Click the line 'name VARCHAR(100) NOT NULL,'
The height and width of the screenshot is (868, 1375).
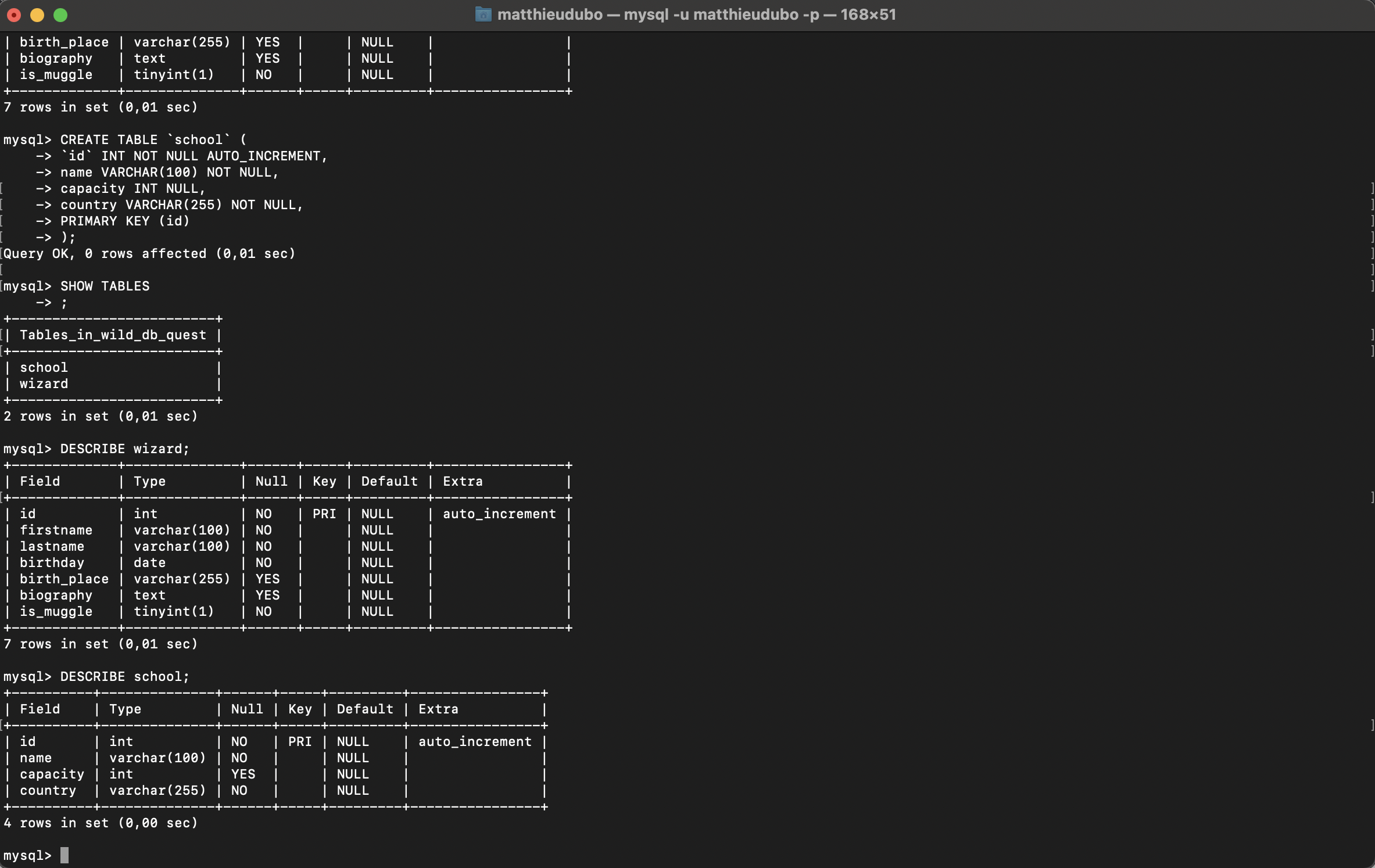170,173
